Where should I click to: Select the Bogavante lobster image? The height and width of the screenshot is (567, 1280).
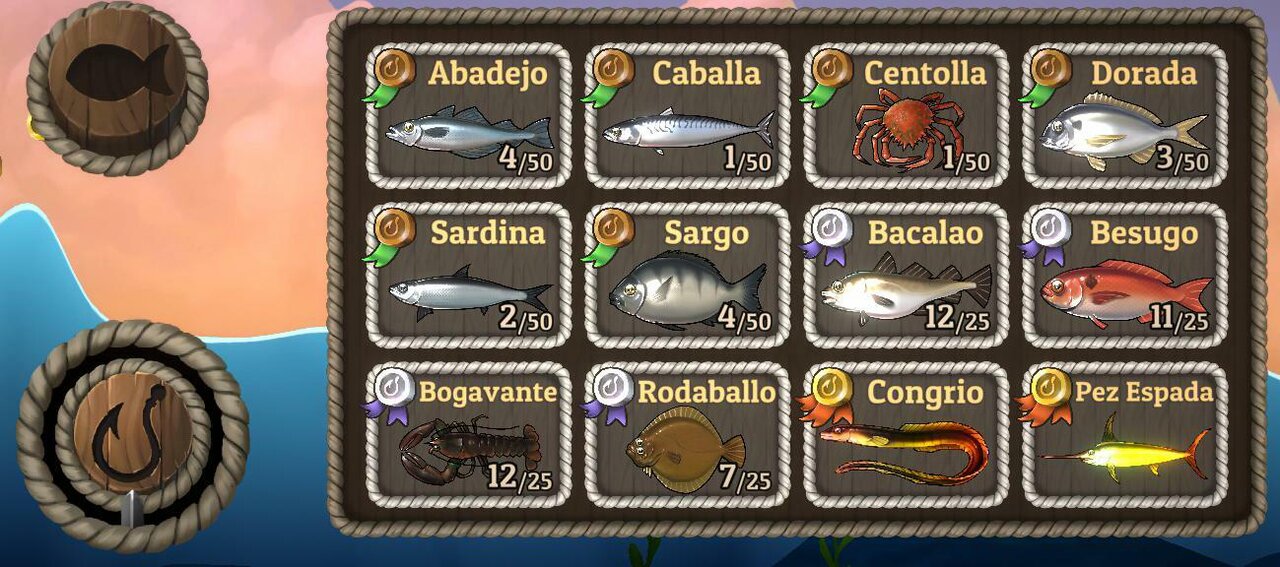[468, 450]
